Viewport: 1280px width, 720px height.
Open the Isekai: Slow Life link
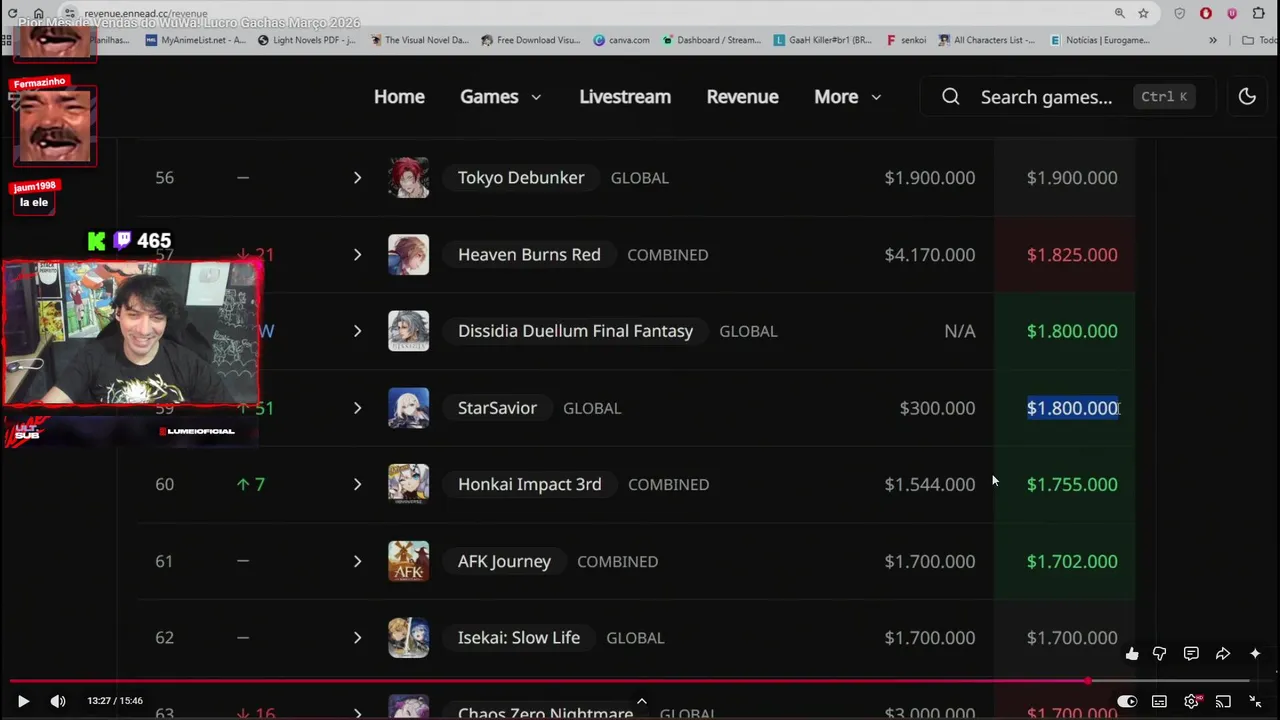click(x=518, y=638)
